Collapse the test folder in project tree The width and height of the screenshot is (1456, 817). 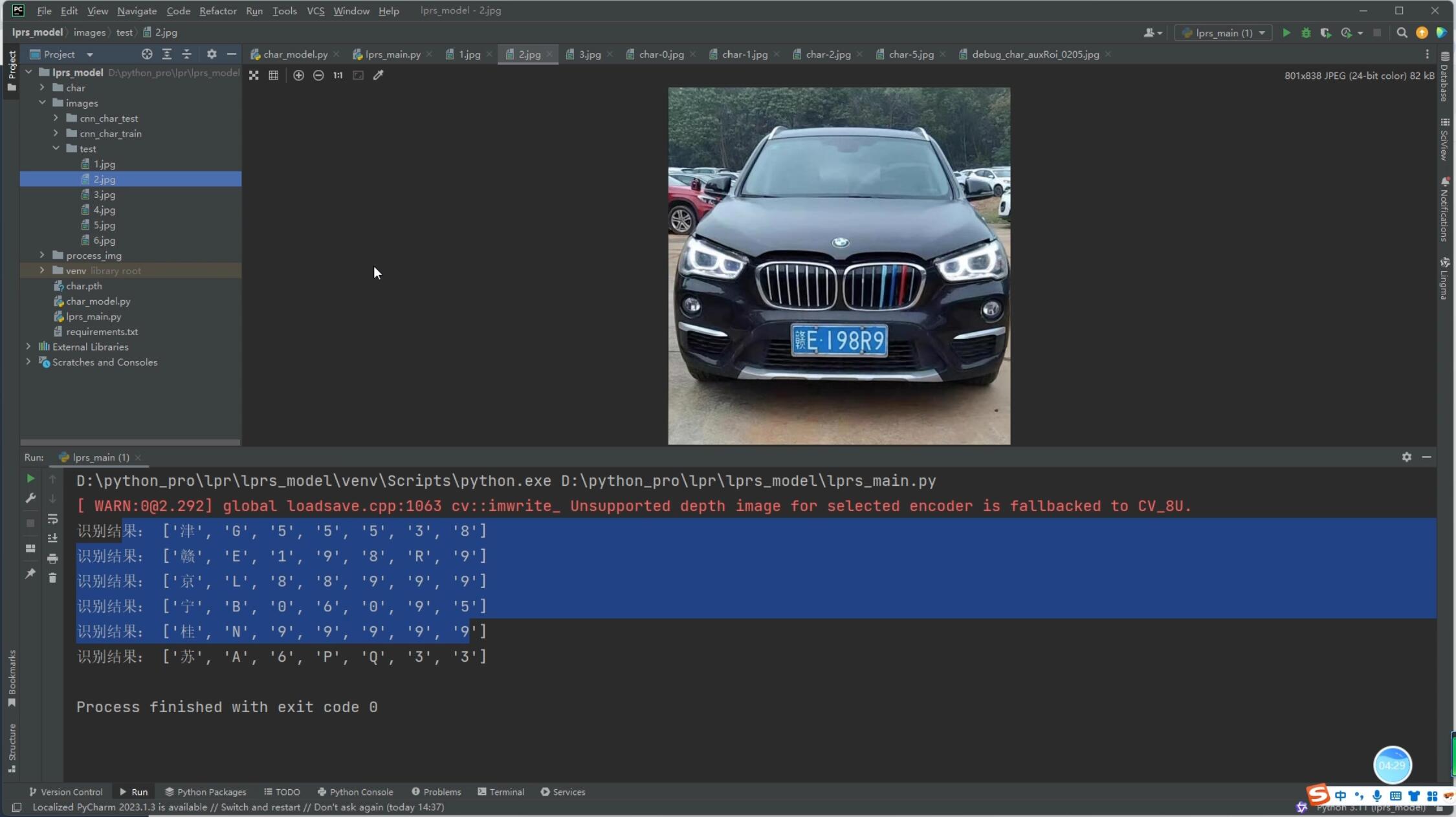tap(56, 149)
